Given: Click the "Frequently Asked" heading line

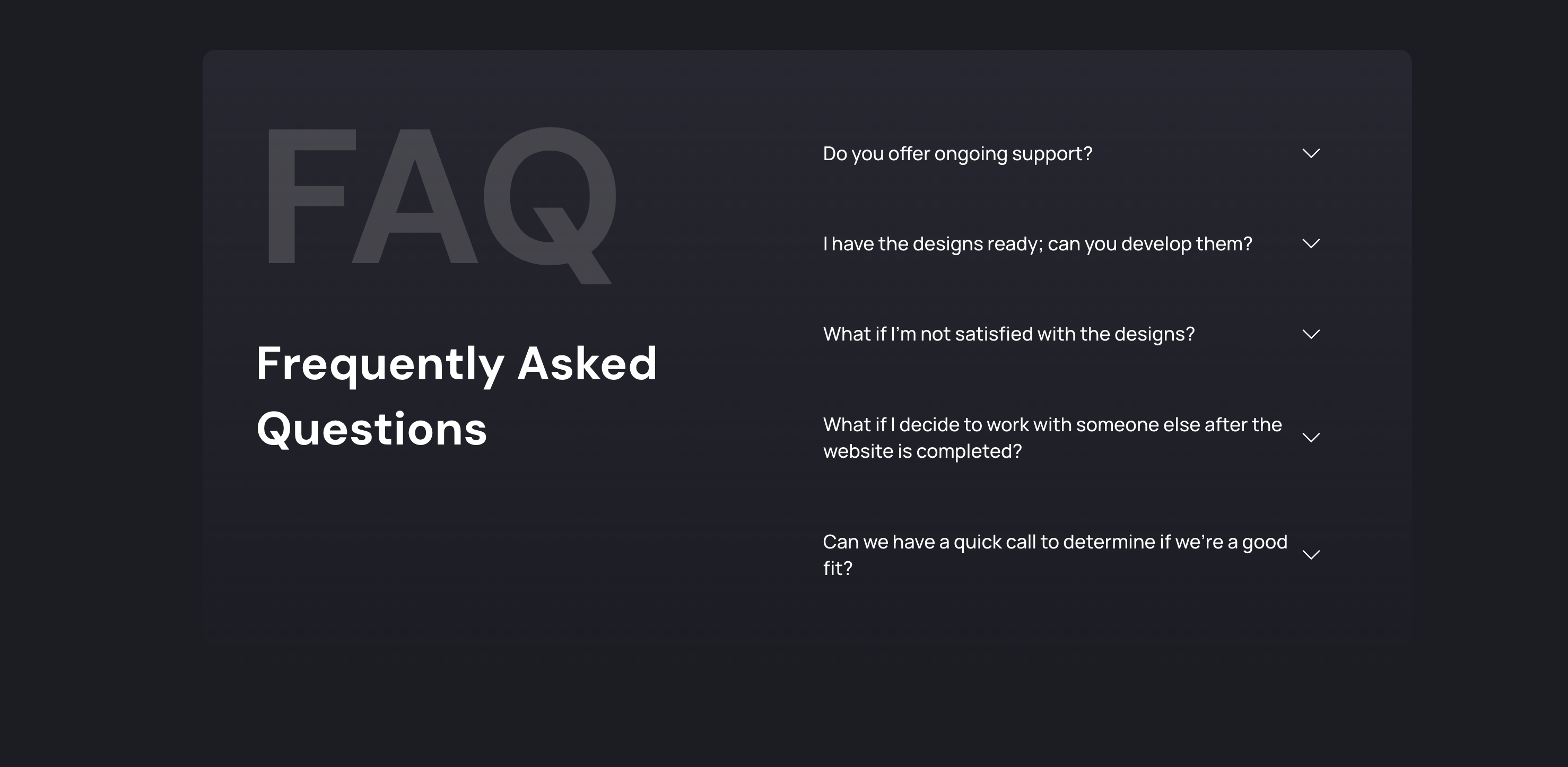Looking at the screenshot, I should pos(457,364).
